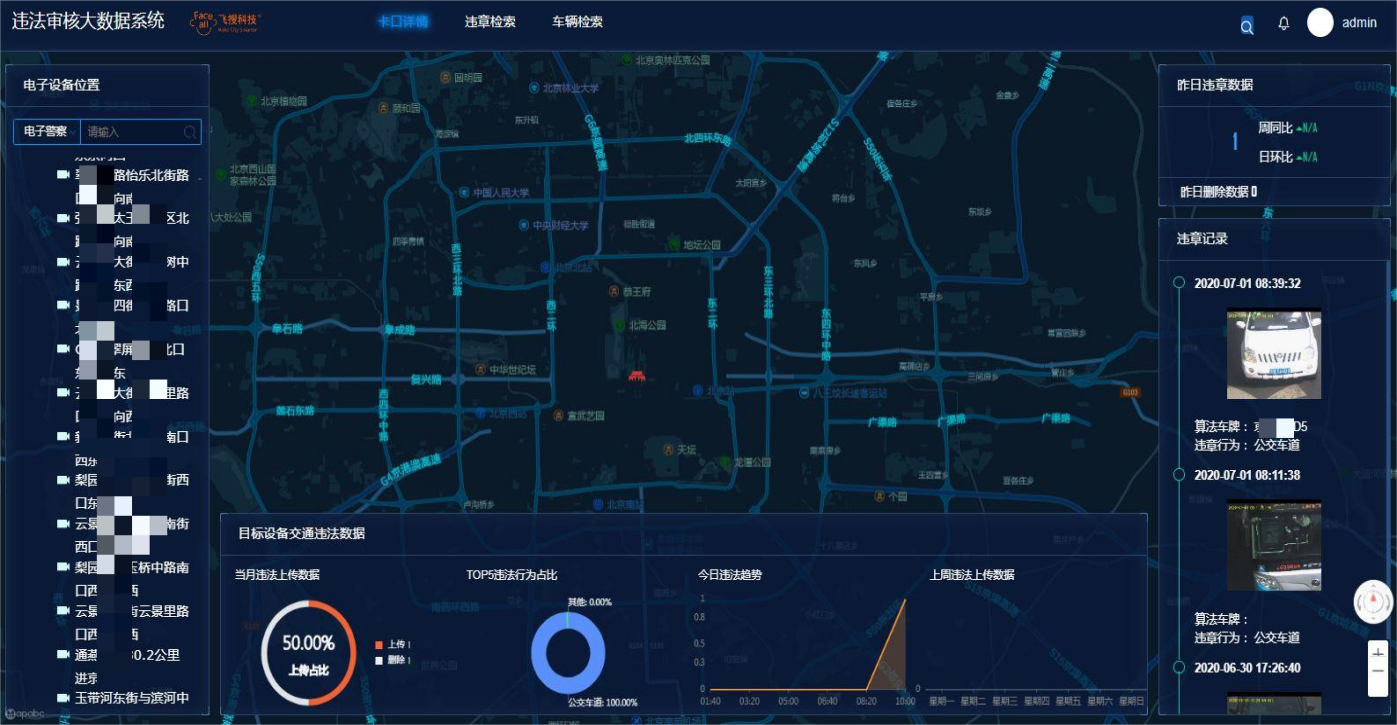Open the notification bell
The image size is (1397, 725).
pos(1284,23)
